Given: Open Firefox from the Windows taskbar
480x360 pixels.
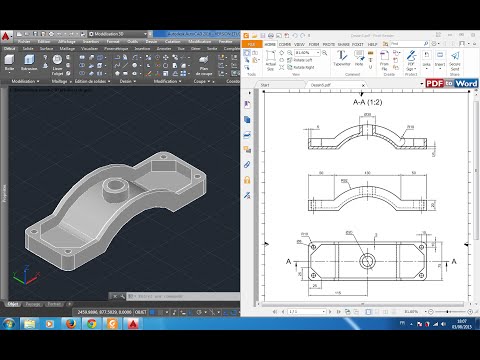Looking at the screenshot, I should (x=71, y=324).
